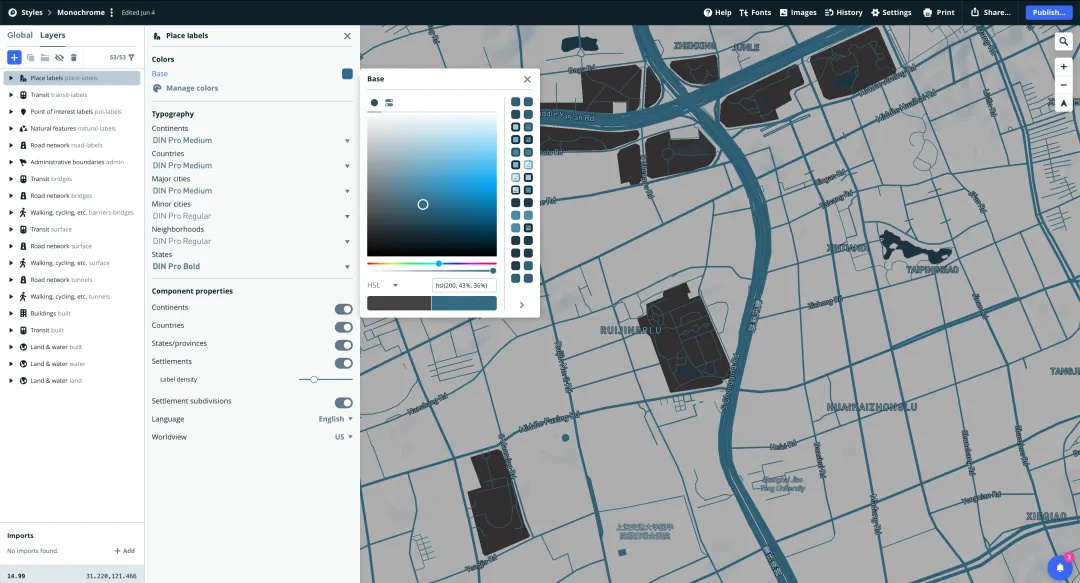Image resolution: width=1080 pixels, height=583 pixels.
Task: Zoom in on the map
Action: click(1064, 67)
